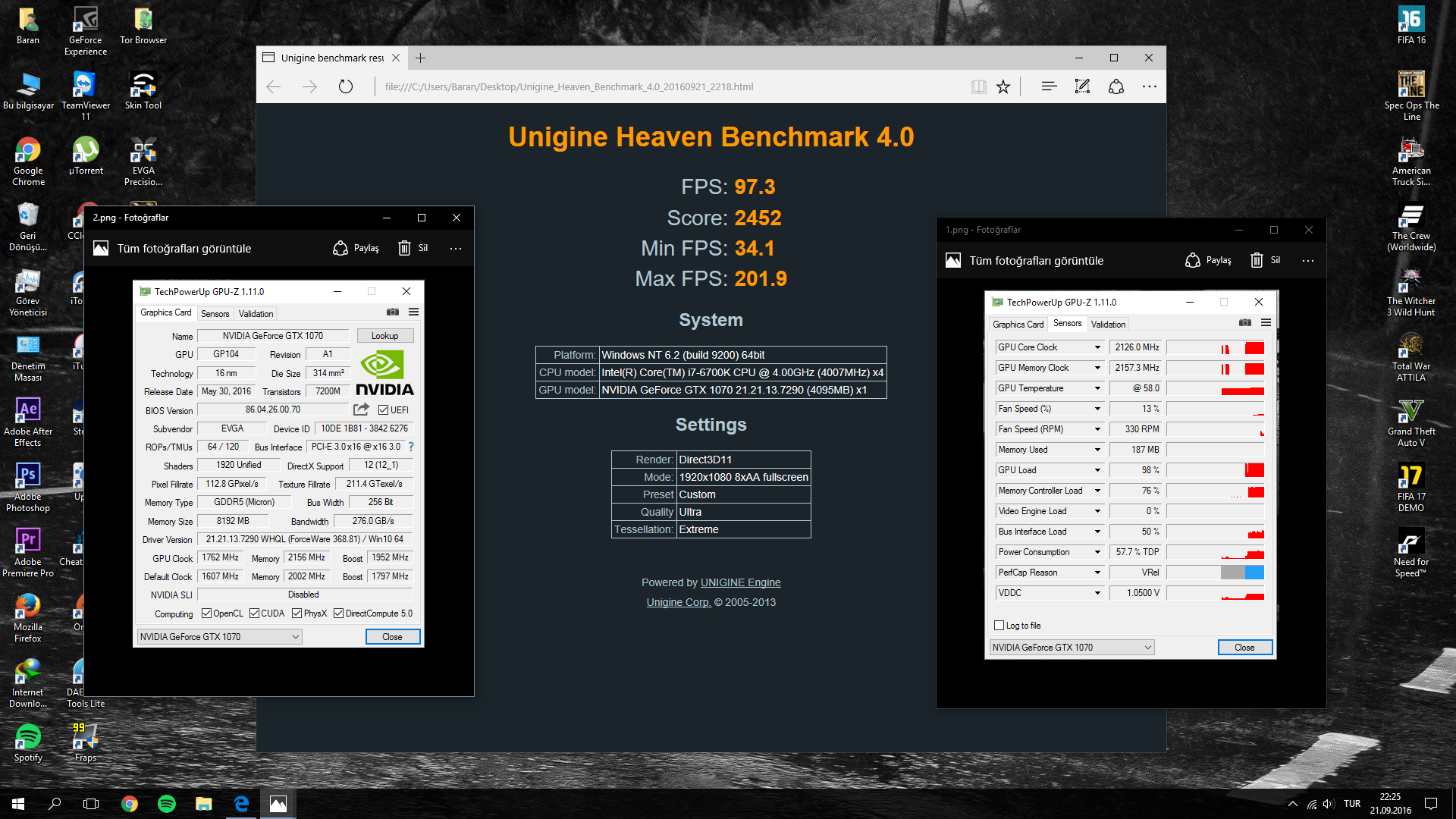Click the GPU Core Clock sensor graph
This screenshot has height=819, width=1456.
click(x=1216, y=347)
